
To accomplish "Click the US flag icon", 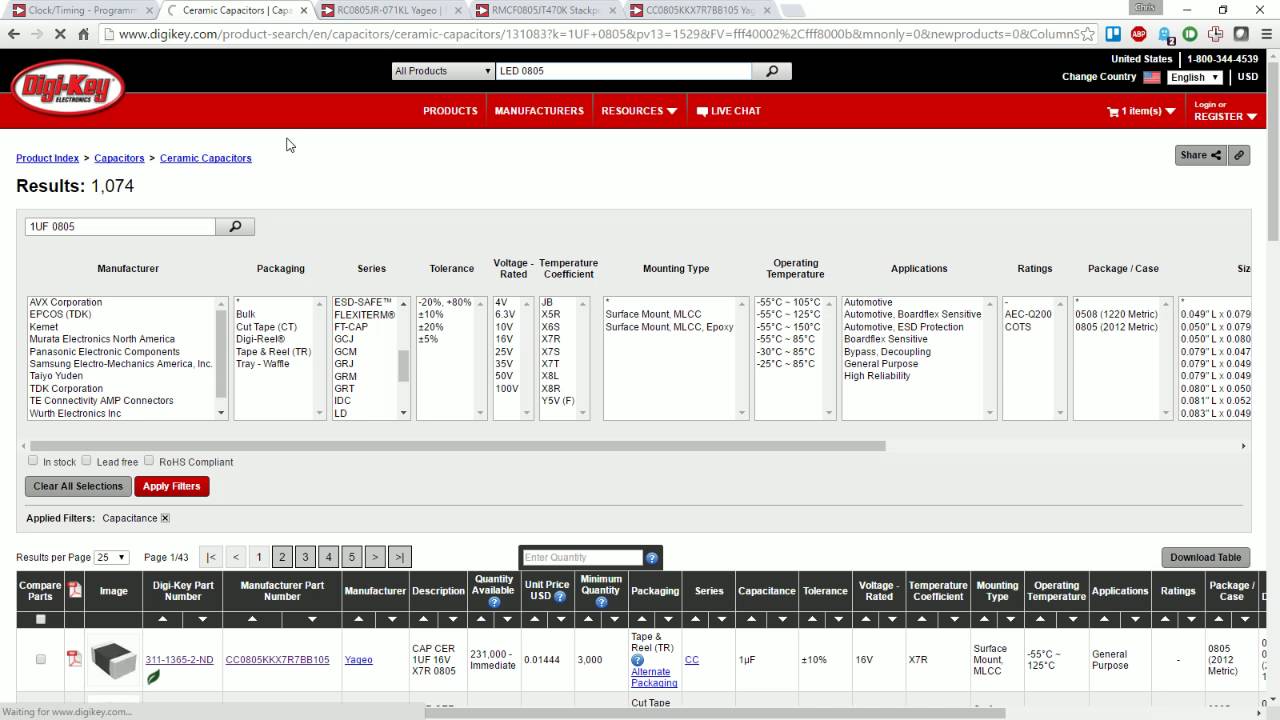I will 1152,77.
